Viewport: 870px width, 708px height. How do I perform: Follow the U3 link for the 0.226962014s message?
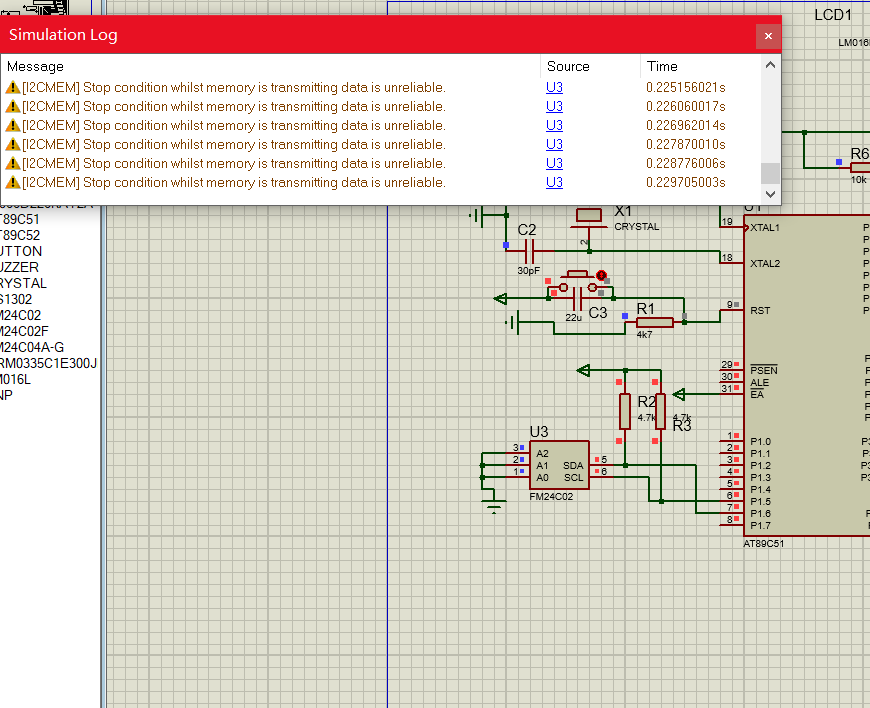[554, 126]
